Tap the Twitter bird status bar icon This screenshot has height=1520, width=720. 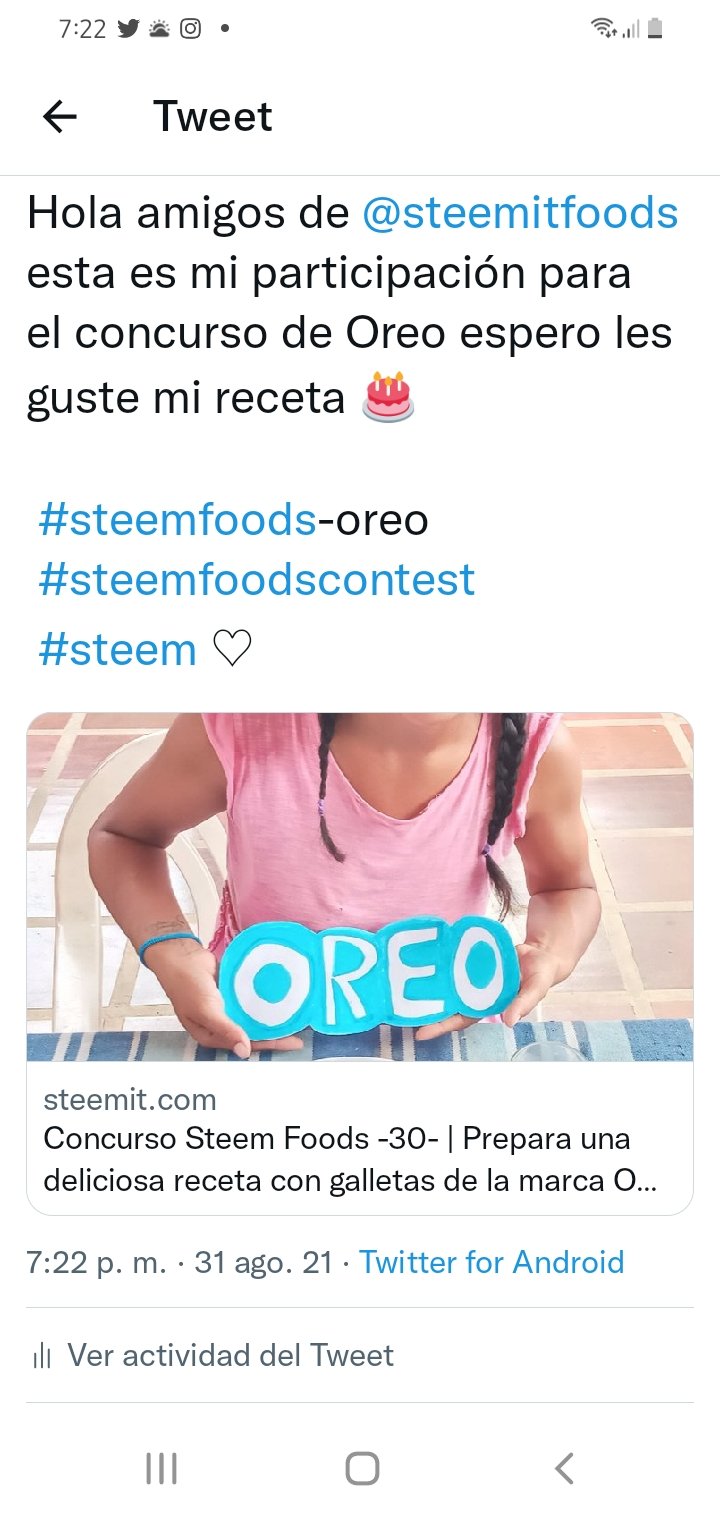128,29
